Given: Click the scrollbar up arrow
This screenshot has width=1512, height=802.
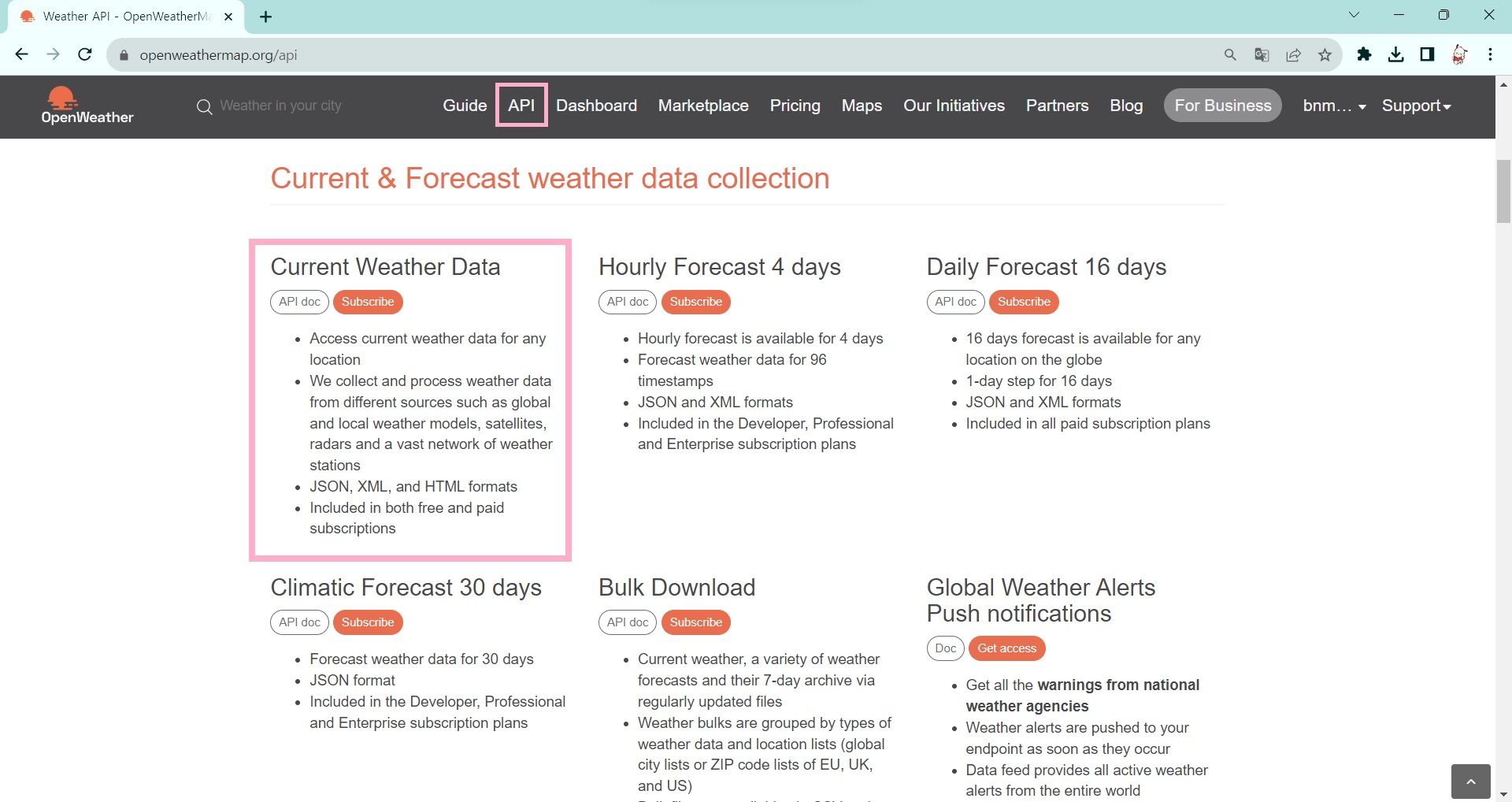Looking at the screenshot, I should [1503, 84].
